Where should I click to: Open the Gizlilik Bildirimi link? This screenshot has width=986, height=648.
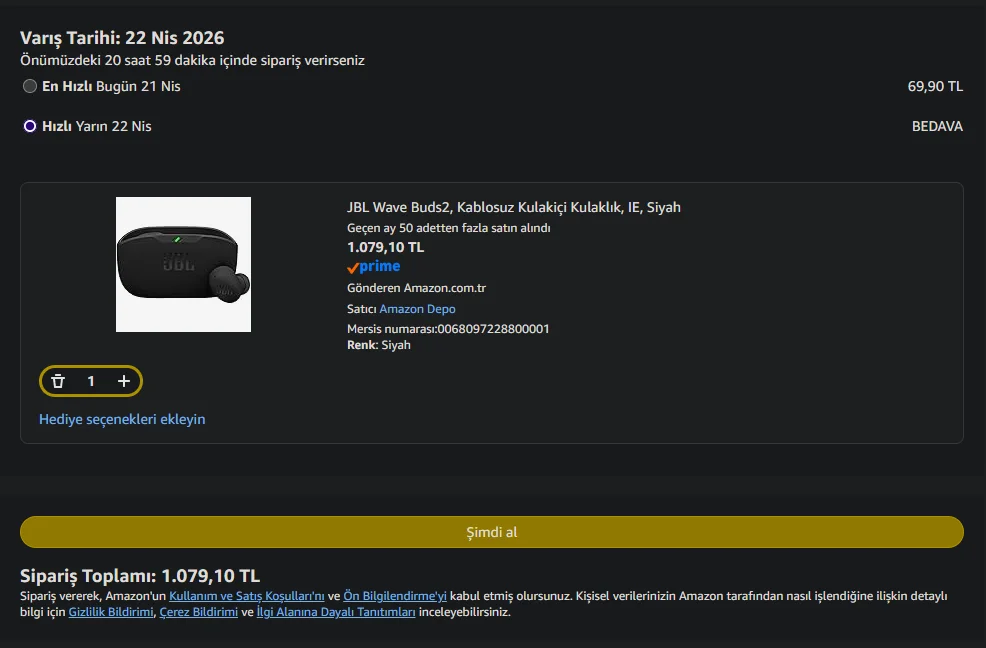[110, 612]
